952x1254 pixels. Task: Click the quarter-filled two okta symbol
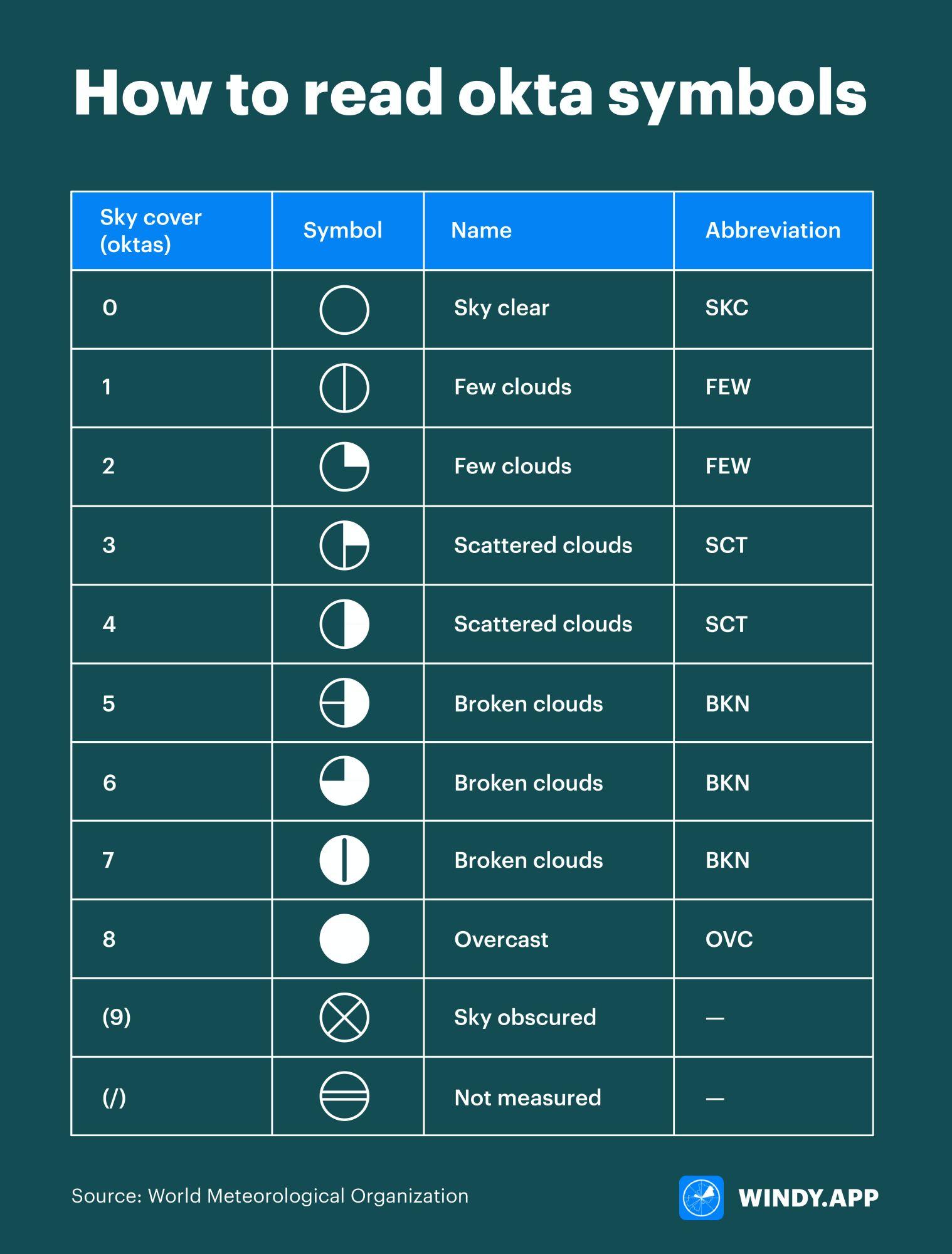(x=344, y=467)
